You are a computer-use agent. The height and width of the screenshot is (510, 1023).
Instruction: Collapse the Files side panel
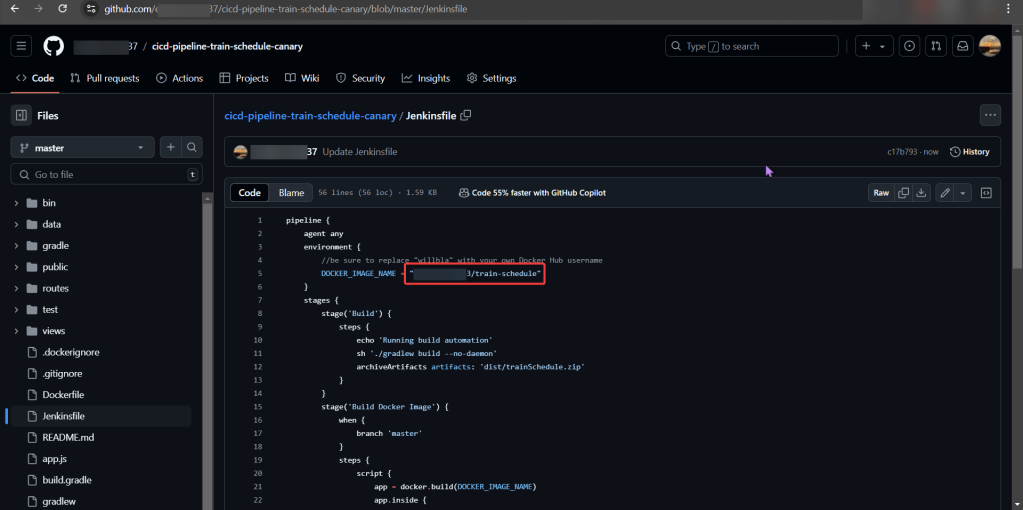tap(21, 115)
